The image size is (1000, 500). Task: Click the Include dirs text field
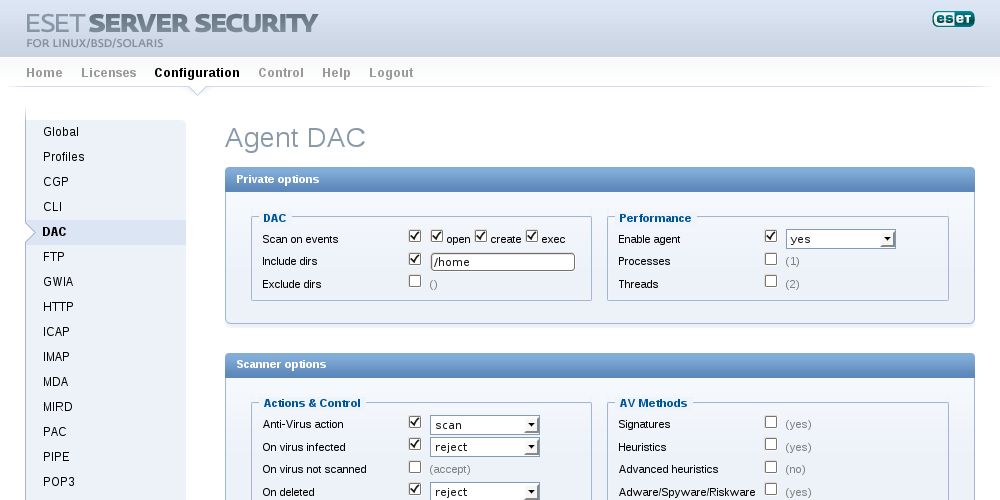[502, 262]
